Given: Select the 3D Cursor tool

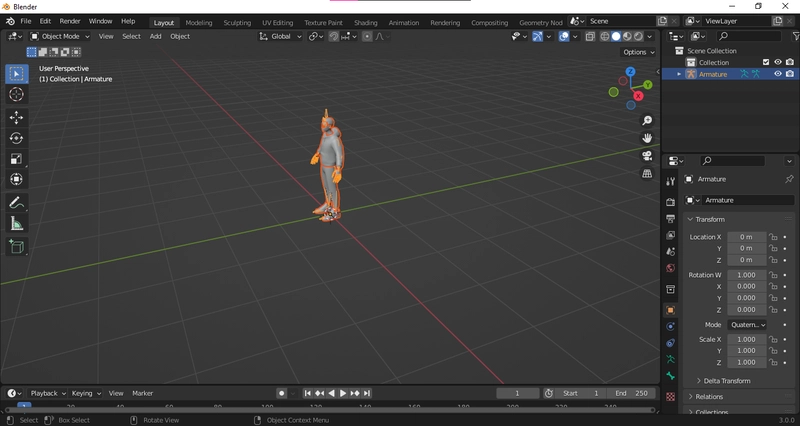Looking at the screenshot, I should [x=16, y=94].
